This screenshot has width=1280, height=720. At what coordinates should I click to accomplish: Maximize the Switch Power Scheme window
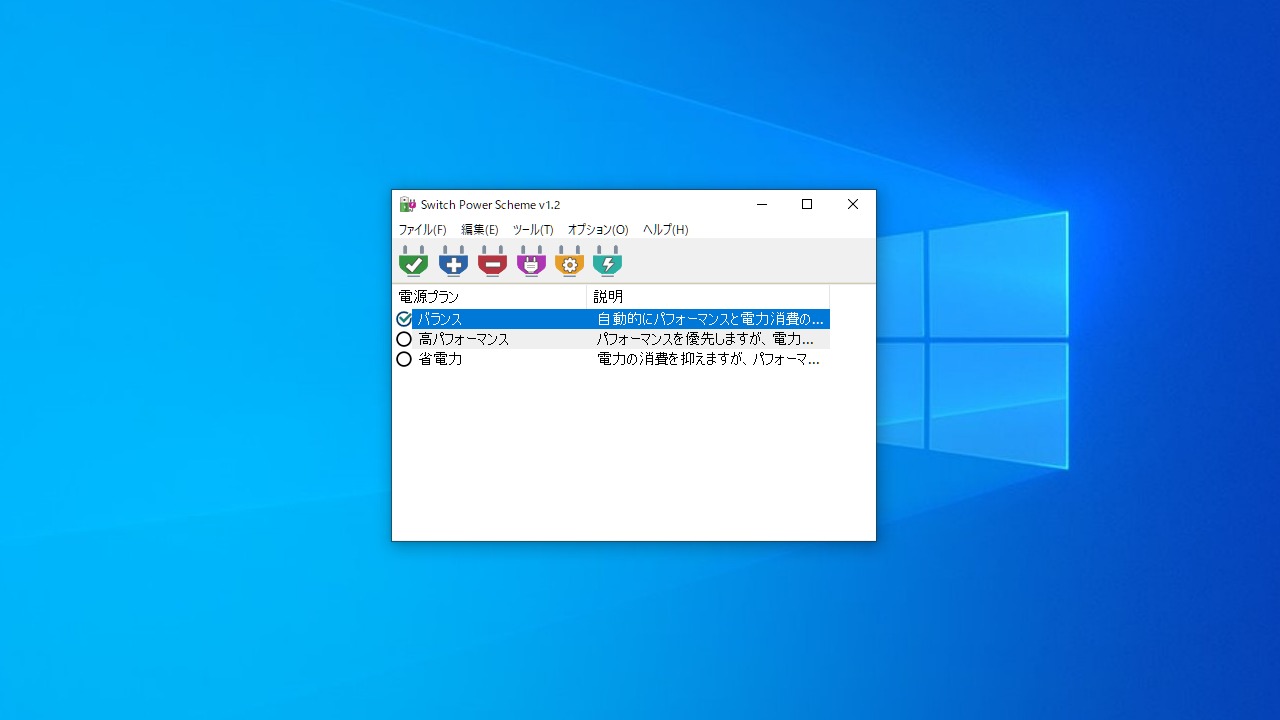coord(807,204)
